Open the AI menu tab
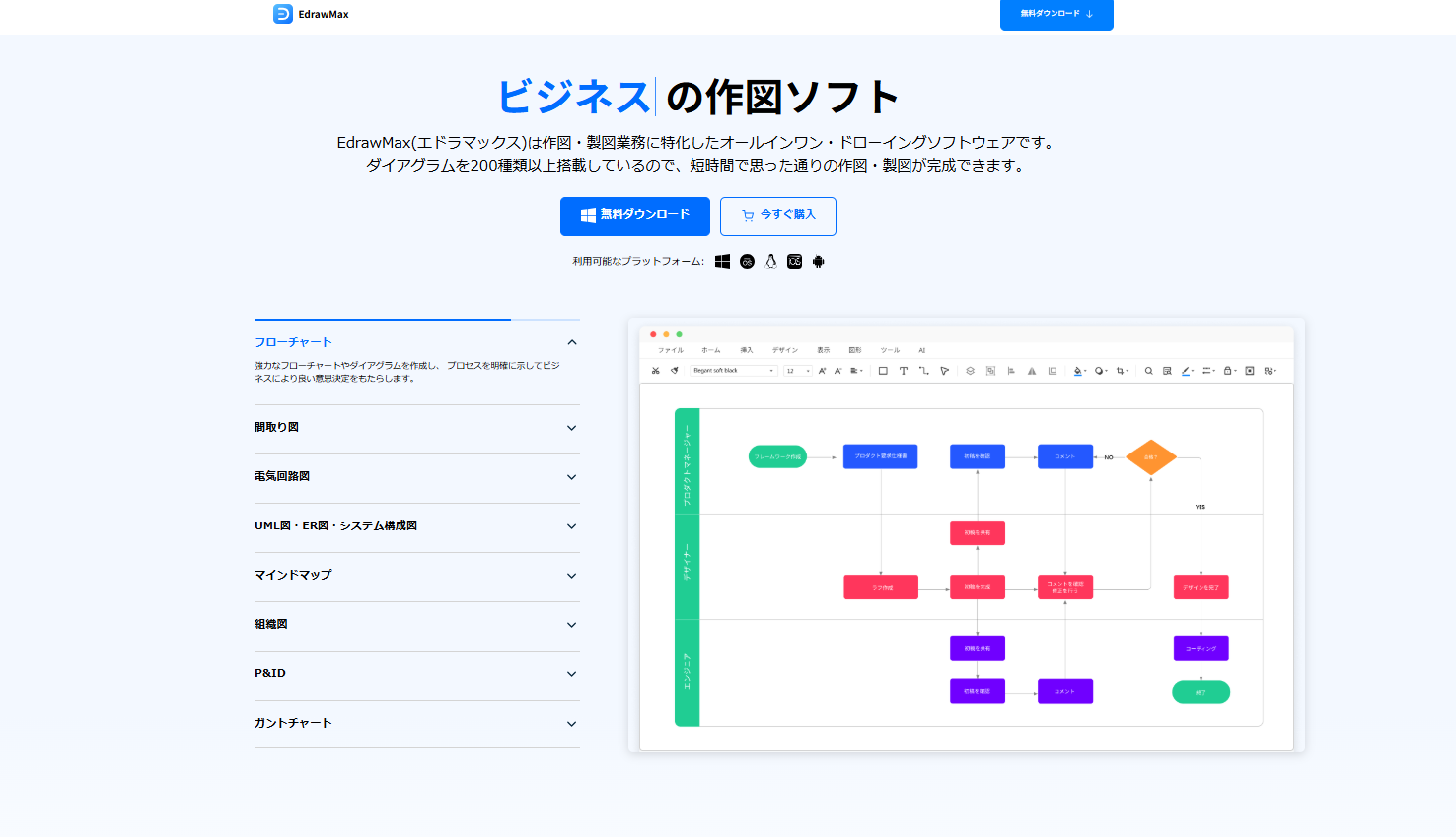 pos(922,350)
